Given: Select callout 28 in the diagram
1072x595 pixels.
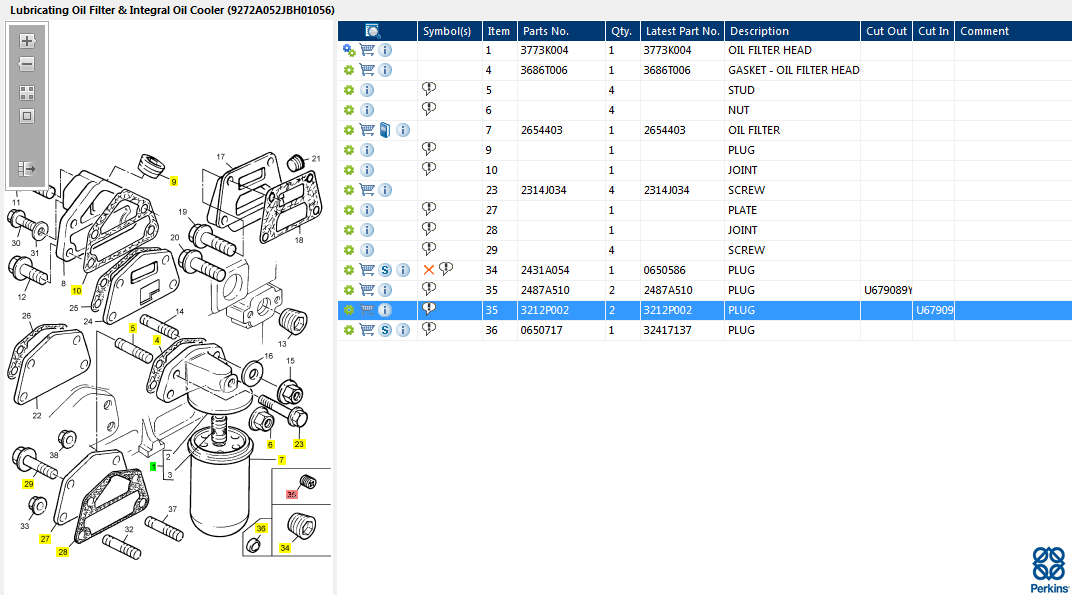Looking at the screenshot, I should (x=63, y=551).
